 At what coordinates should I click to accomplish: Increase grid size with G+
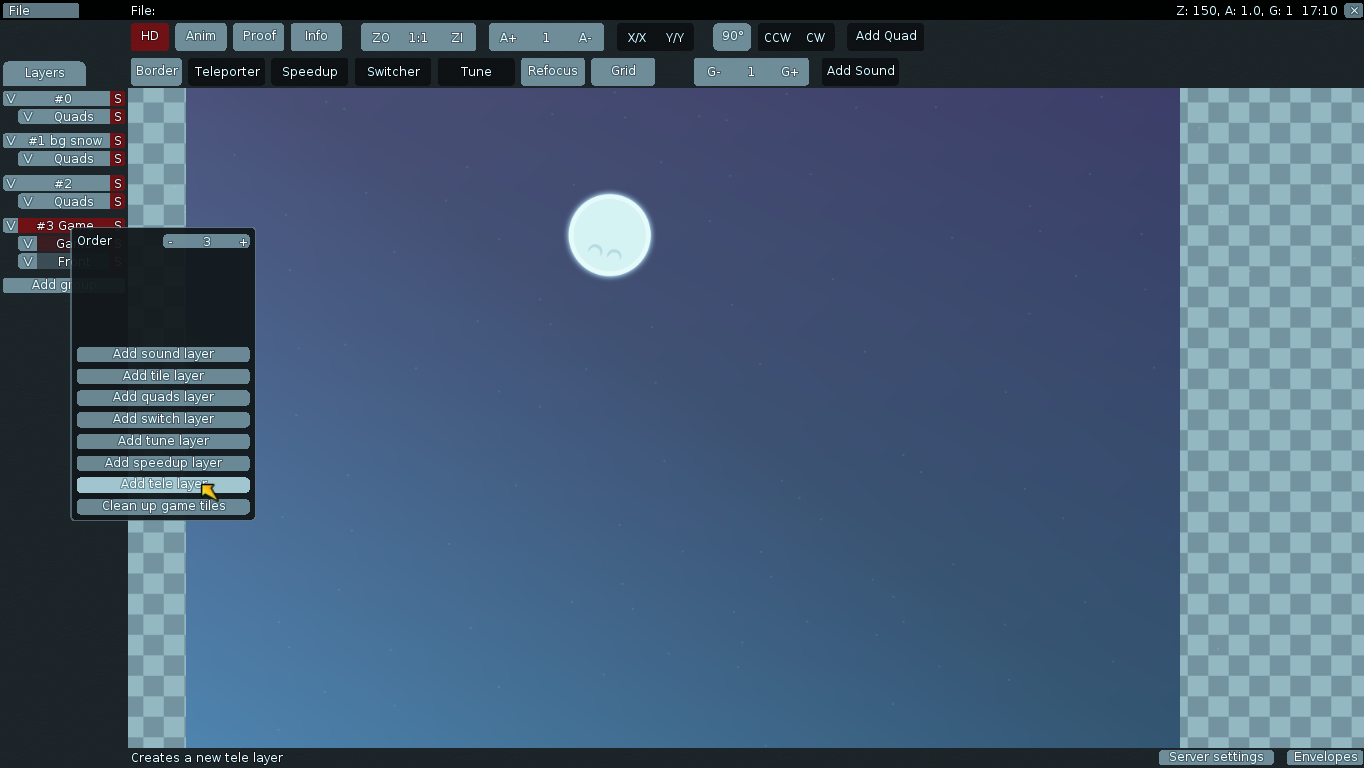[790, 72]
